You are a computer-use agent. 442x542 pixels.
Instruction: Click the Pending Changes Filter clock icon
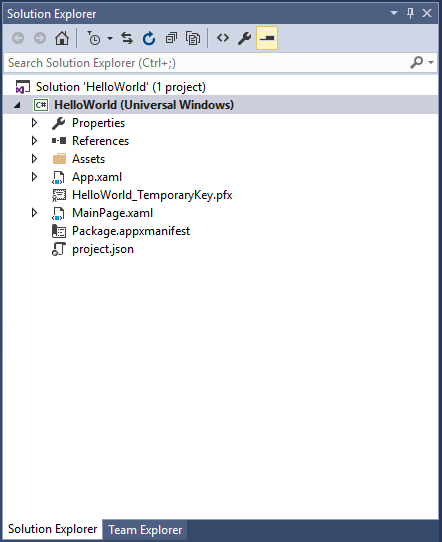(x=94, y=38)
